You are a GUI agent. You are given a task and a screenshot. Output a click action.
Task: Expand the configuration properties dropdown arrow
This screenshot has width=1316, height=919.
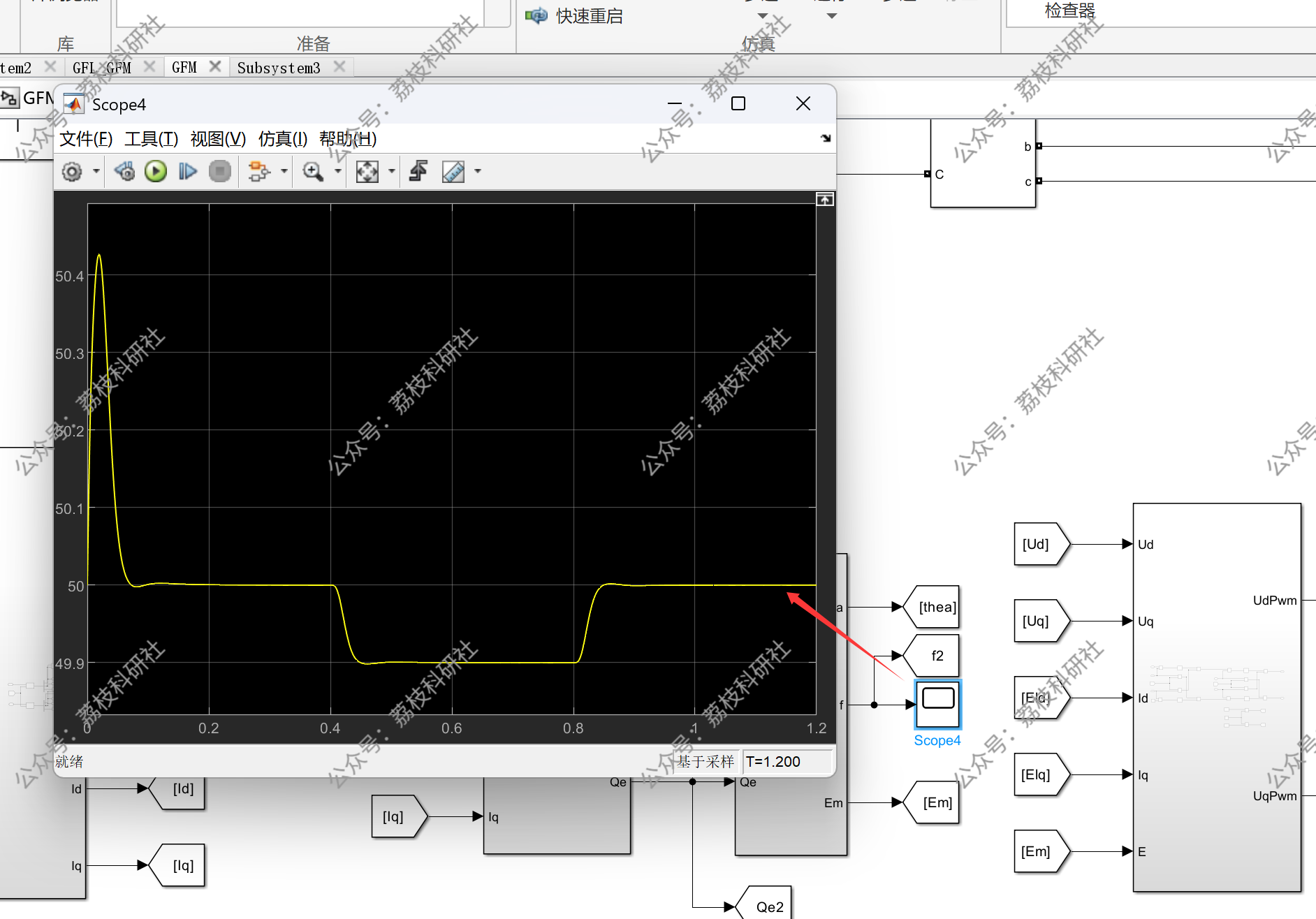tap(96, 171)
